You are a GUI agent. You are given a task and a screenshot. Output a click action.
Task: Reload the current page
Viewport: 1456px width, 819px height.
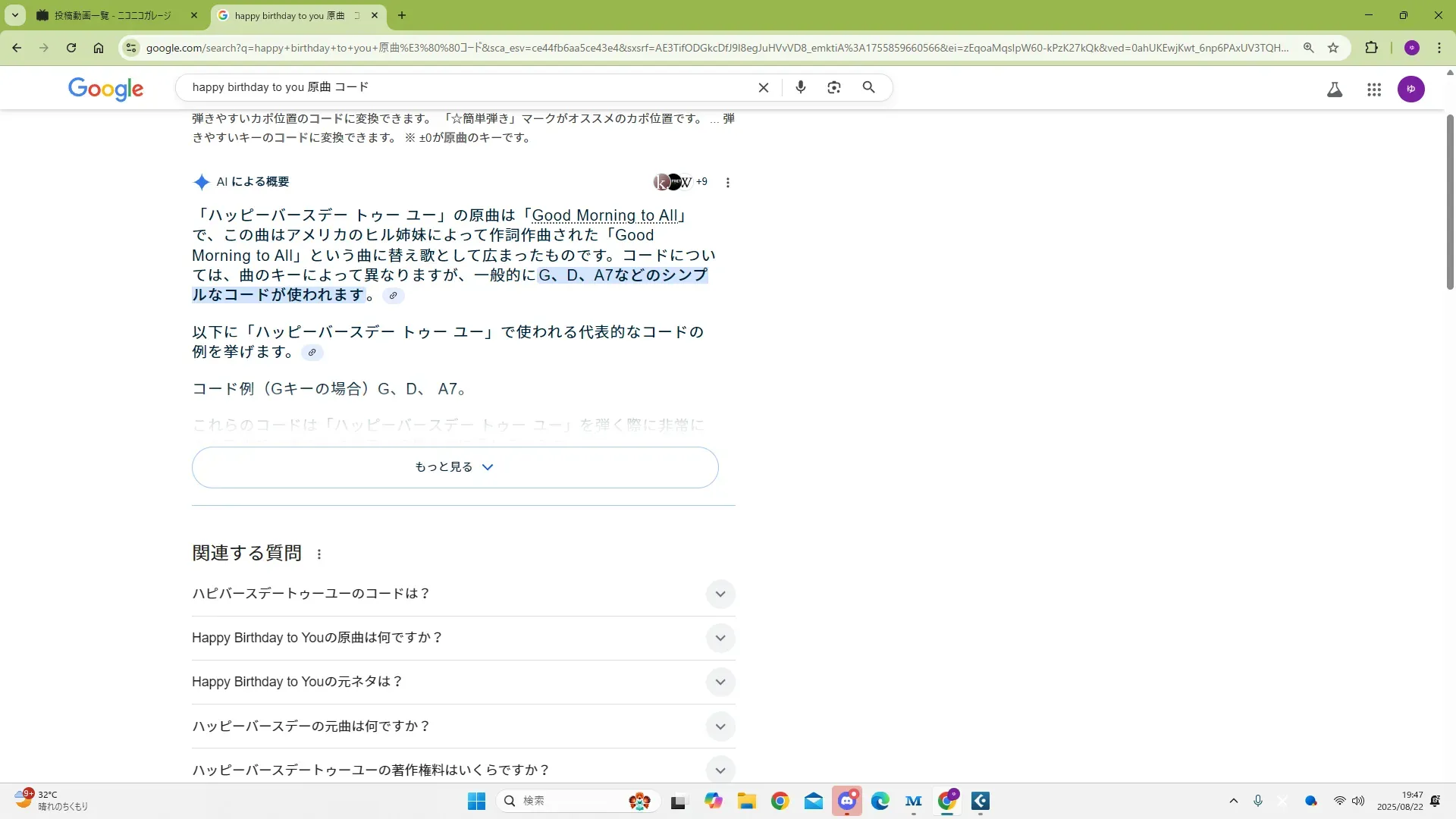[71, 48]
